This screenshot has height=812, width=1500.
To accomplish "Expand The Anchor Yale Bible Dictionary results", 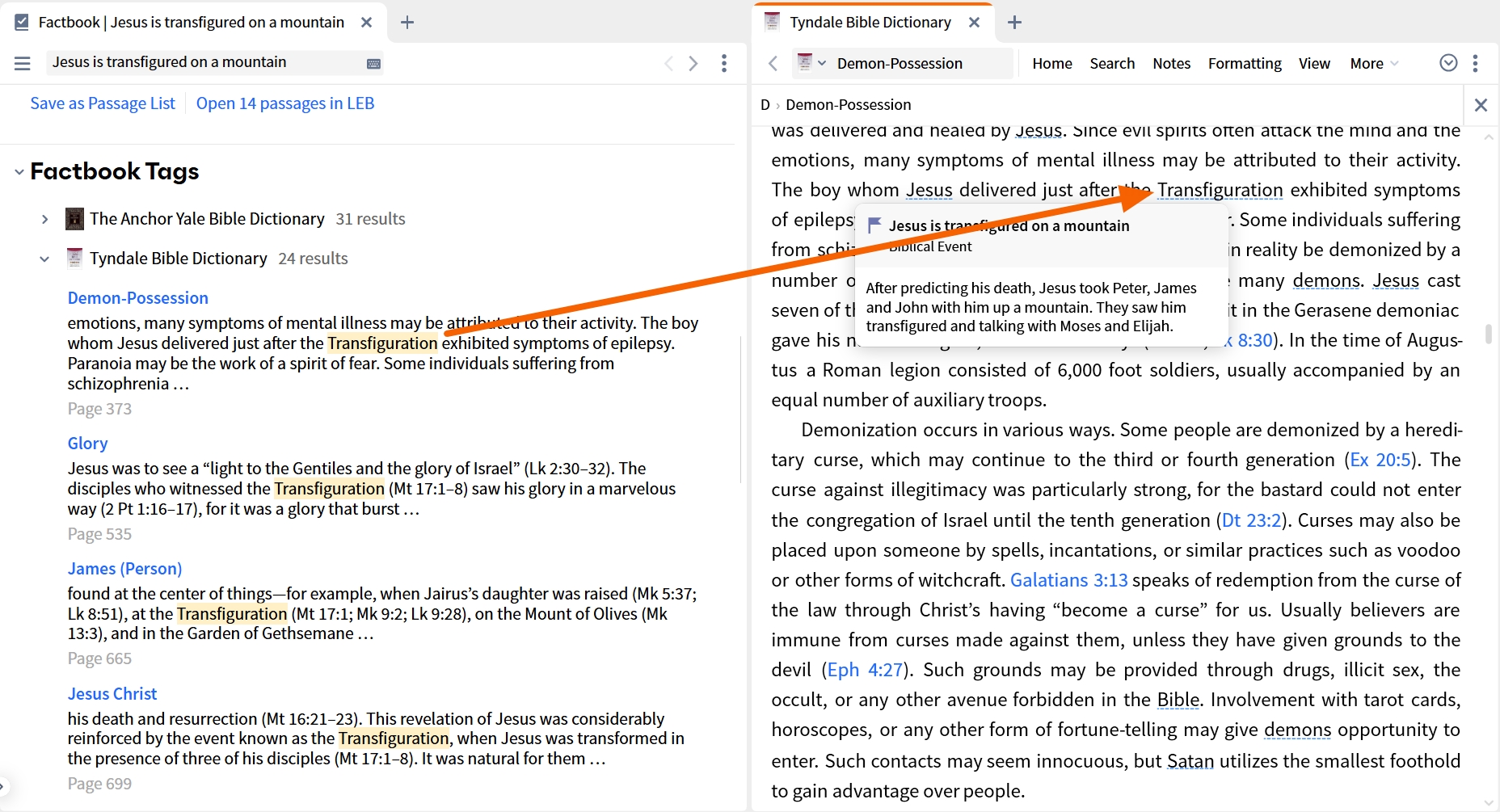I will pyautogui.click(x=45, y=219).
